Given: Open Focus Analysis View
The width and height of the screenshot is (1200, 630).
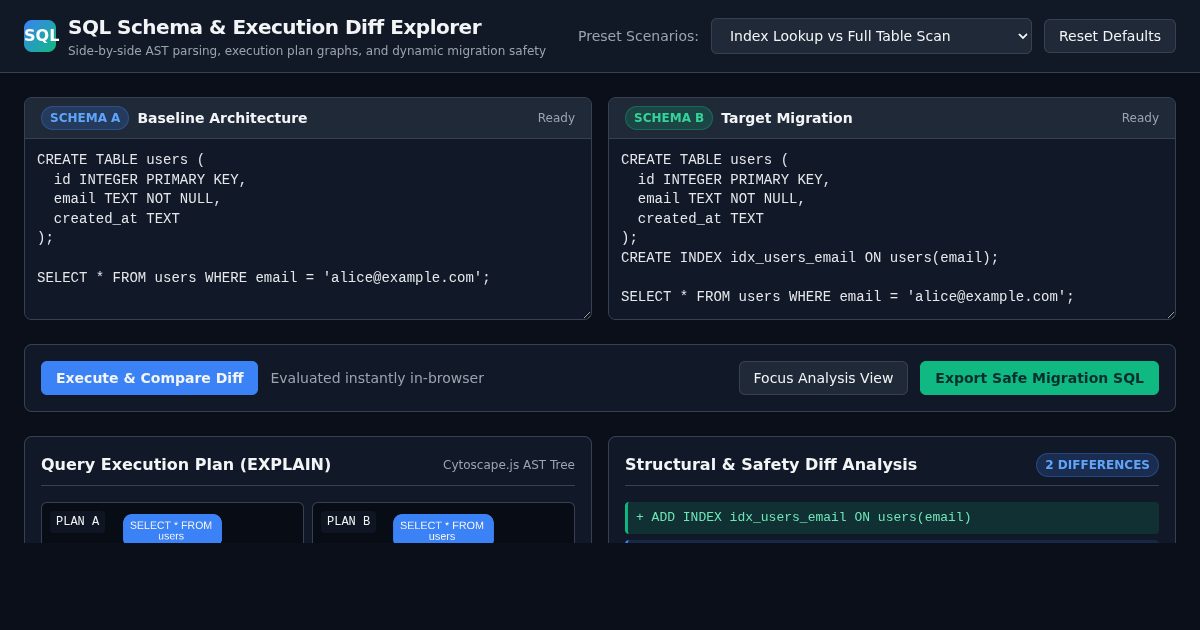Looking at the screenshot, I should [823, 378].
